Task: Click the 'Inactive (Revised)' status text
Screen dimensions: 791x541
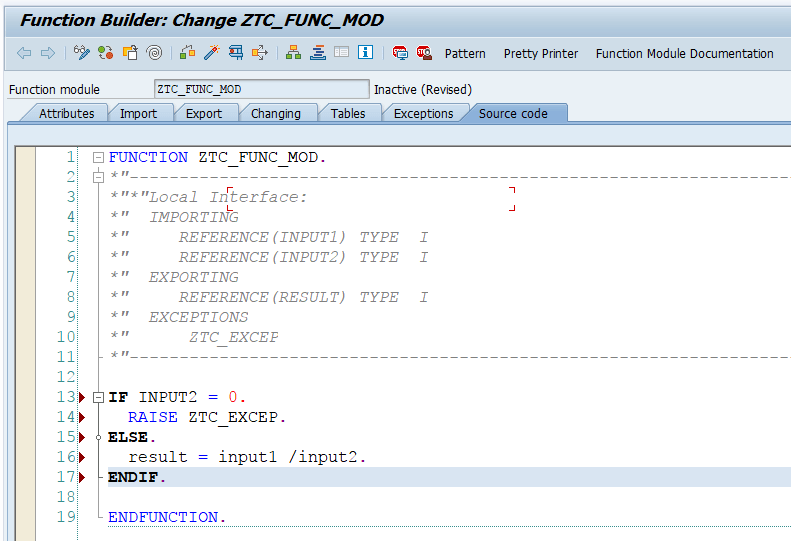Action: click(423, 90)
